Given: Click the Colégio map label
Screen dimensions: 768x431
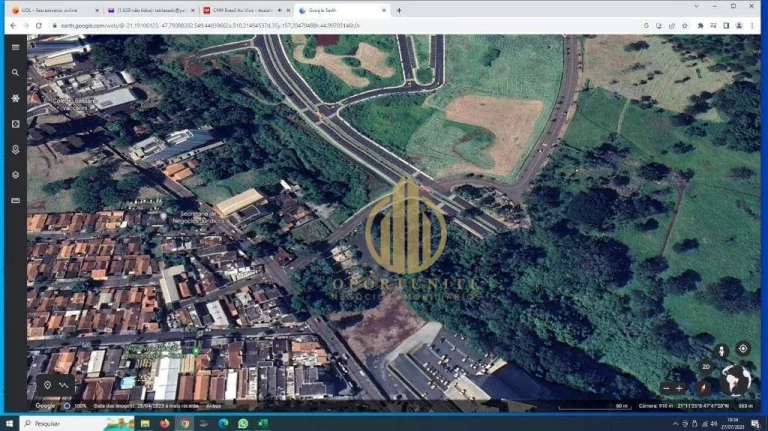Looking at the screenshot, I should tap(74, 104).
